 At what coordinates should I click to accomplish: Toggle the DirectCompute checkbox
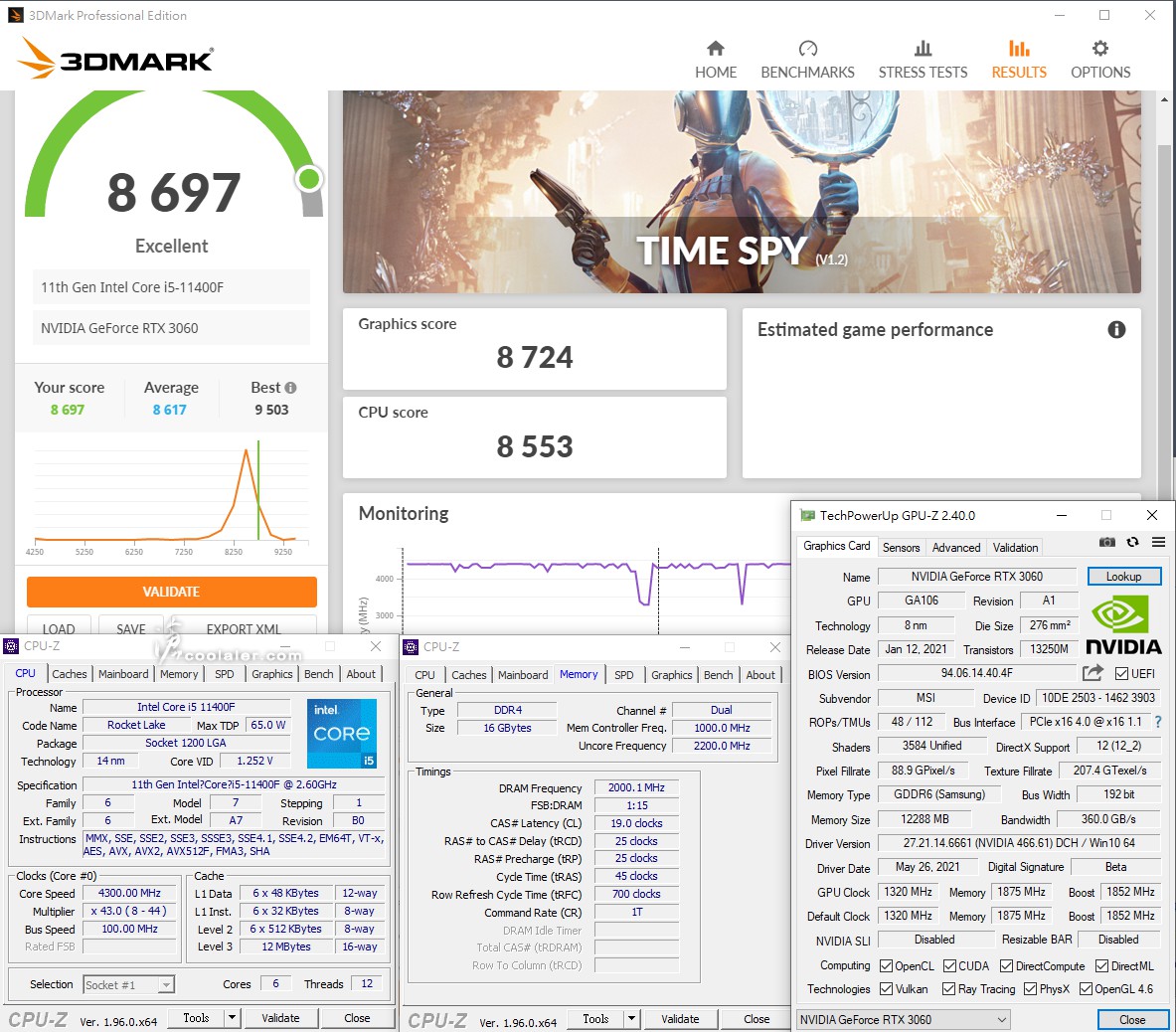click(1006, 966)
